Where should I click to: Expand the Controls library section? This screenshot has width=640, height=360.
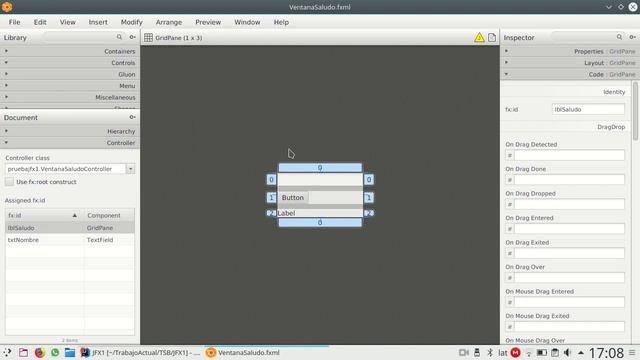click(70, 63)
